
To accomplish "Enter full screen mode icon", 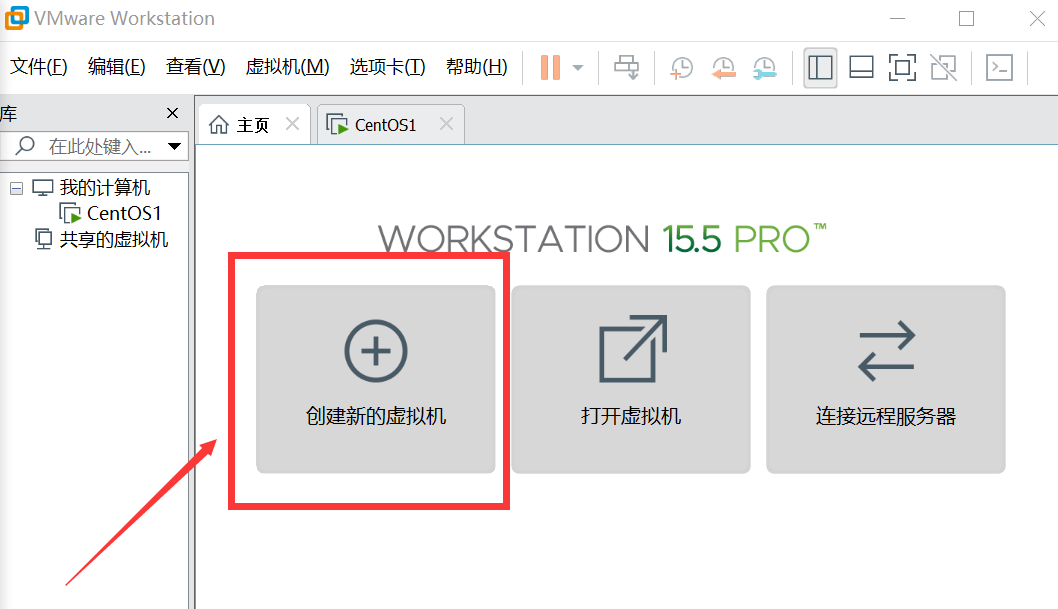I will [902, 67].
